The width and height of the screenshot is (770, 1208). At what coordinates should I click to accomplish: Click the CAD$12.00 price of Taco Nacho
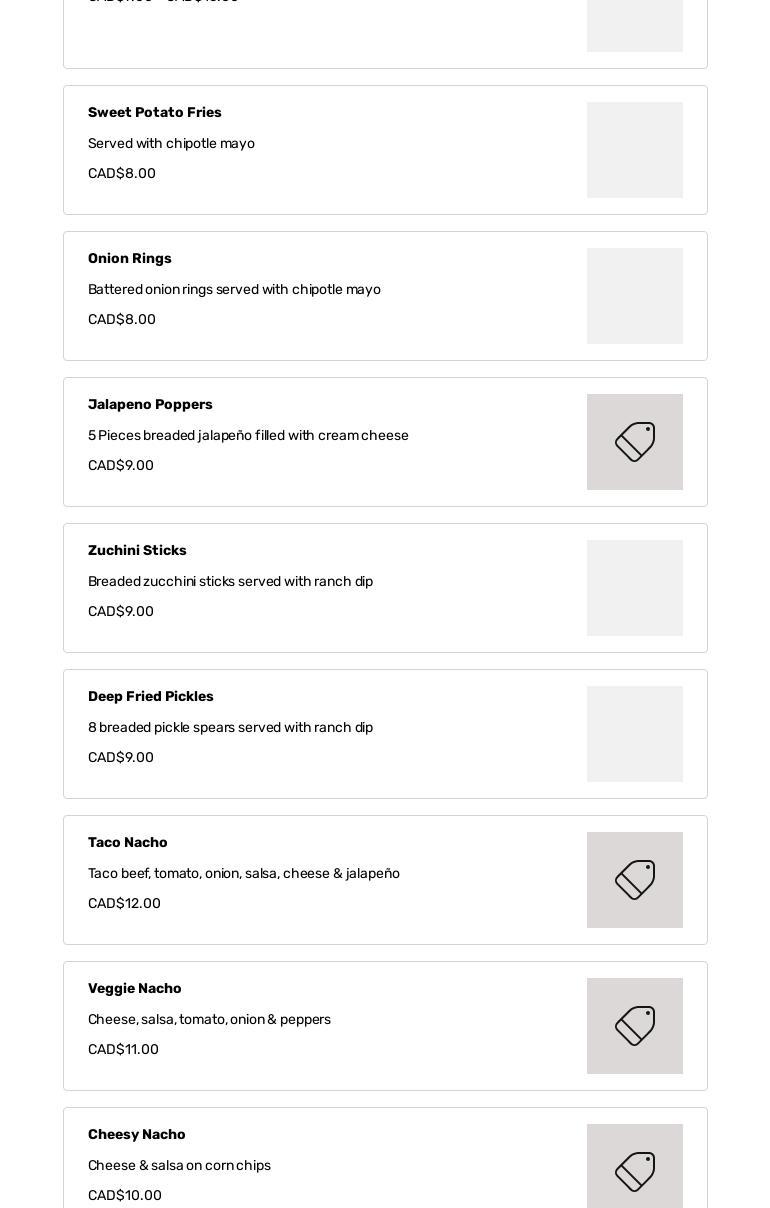[x=124, y=904]
